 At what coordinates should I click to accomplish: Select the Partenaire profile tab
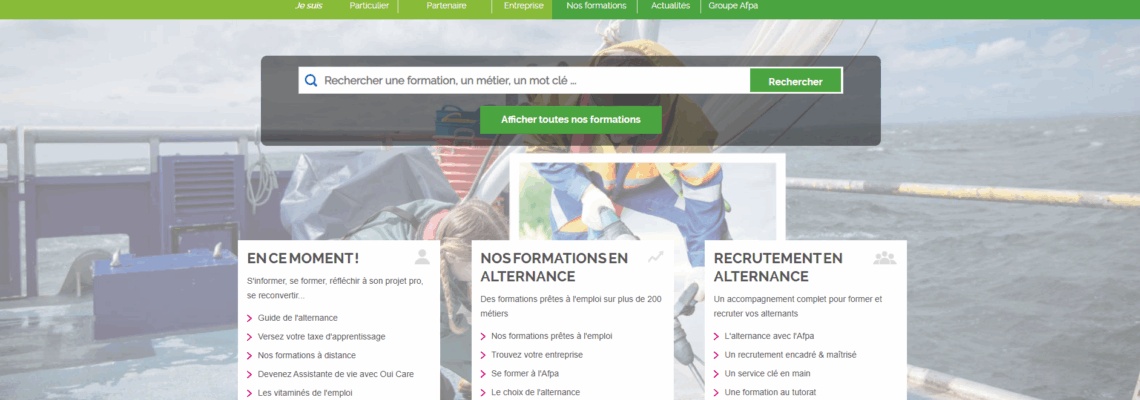click(446, 6)
